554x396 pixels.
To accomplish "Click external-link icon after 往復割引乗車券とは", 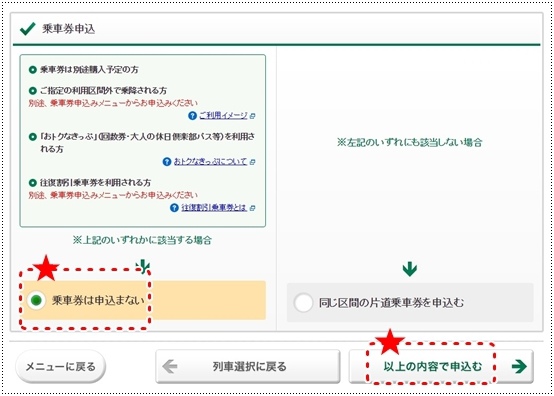I will pos(252,208).
